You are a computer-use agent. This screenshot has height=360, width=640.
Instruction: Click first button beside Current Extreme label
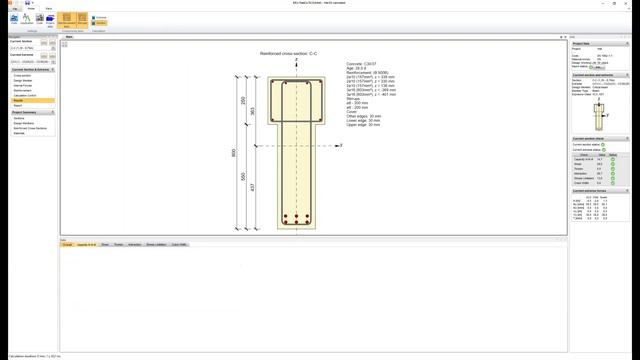pyautogui.click(x=44, y=55)
